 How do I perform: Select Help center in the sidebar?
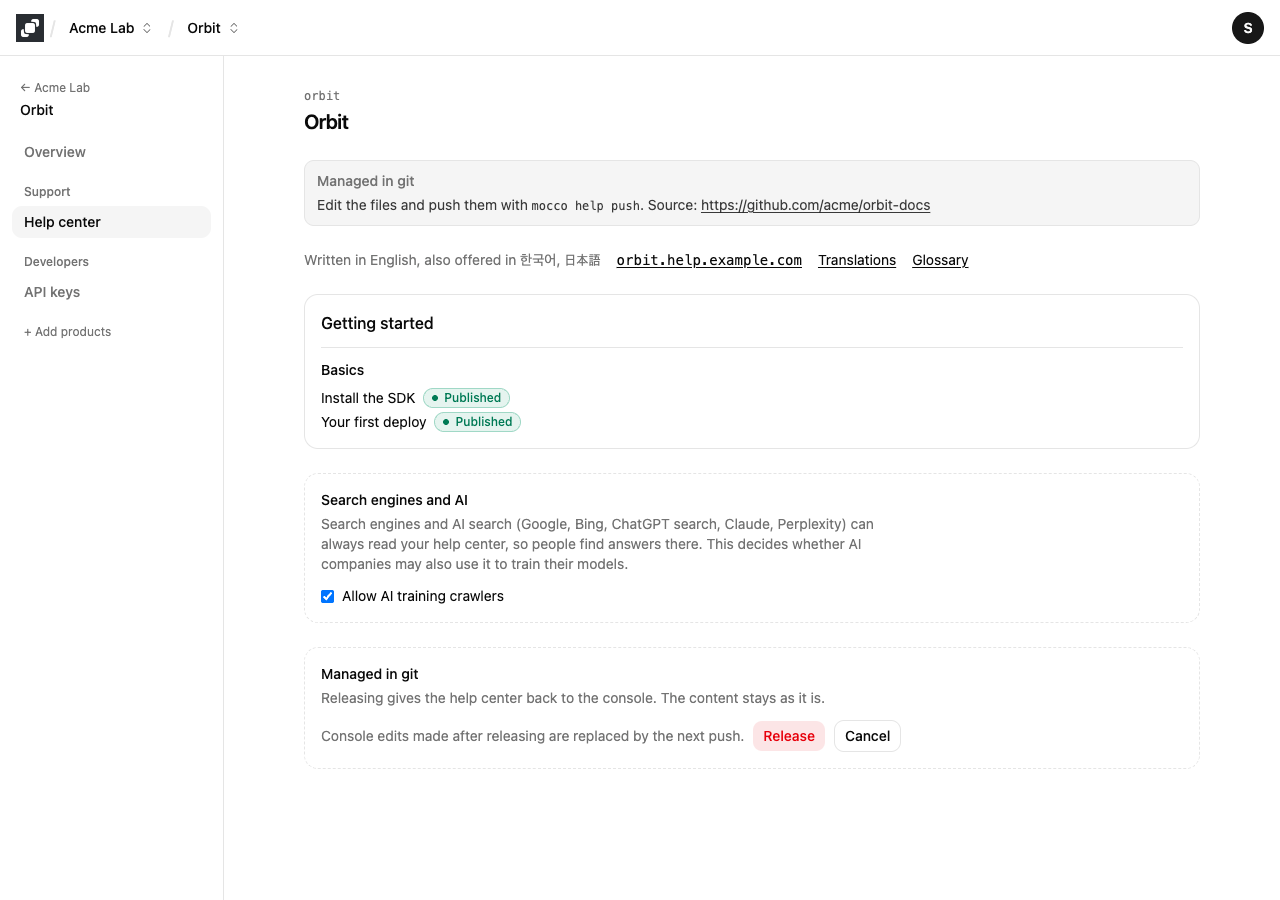tap(111, 222)
